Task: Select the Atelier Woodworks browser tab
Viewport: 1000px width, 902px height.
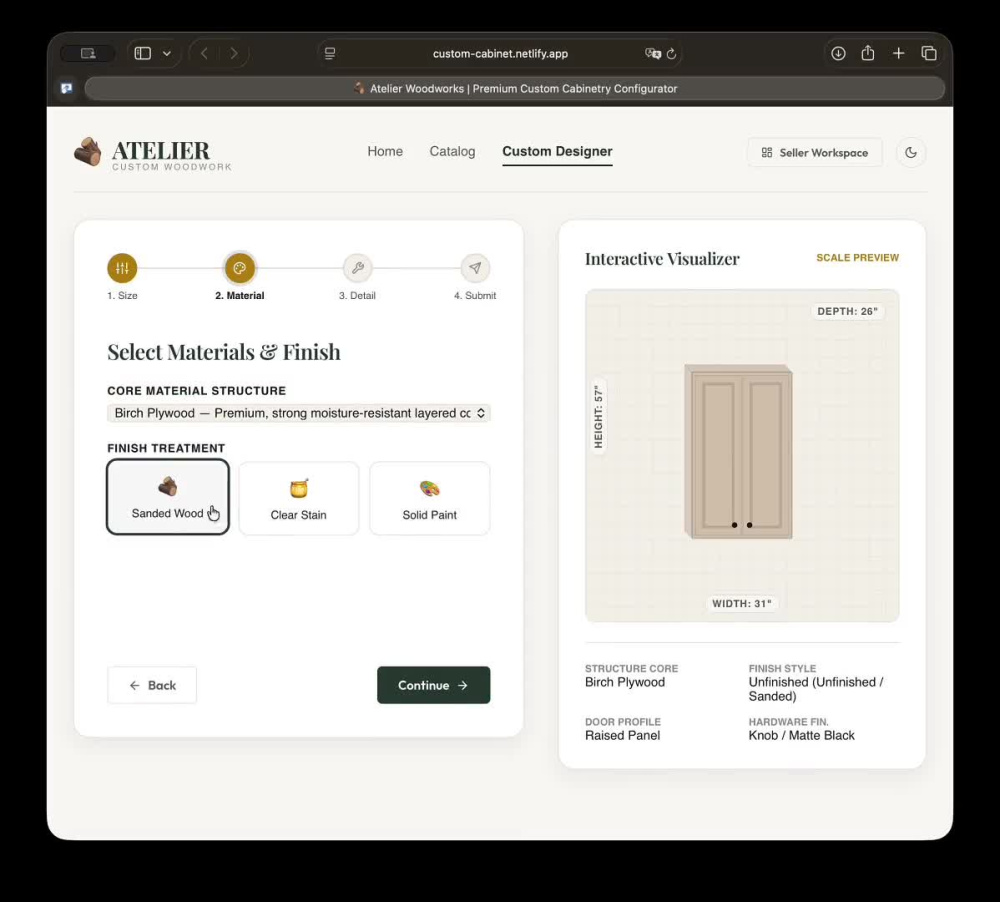Action: (x=515, y=89)
